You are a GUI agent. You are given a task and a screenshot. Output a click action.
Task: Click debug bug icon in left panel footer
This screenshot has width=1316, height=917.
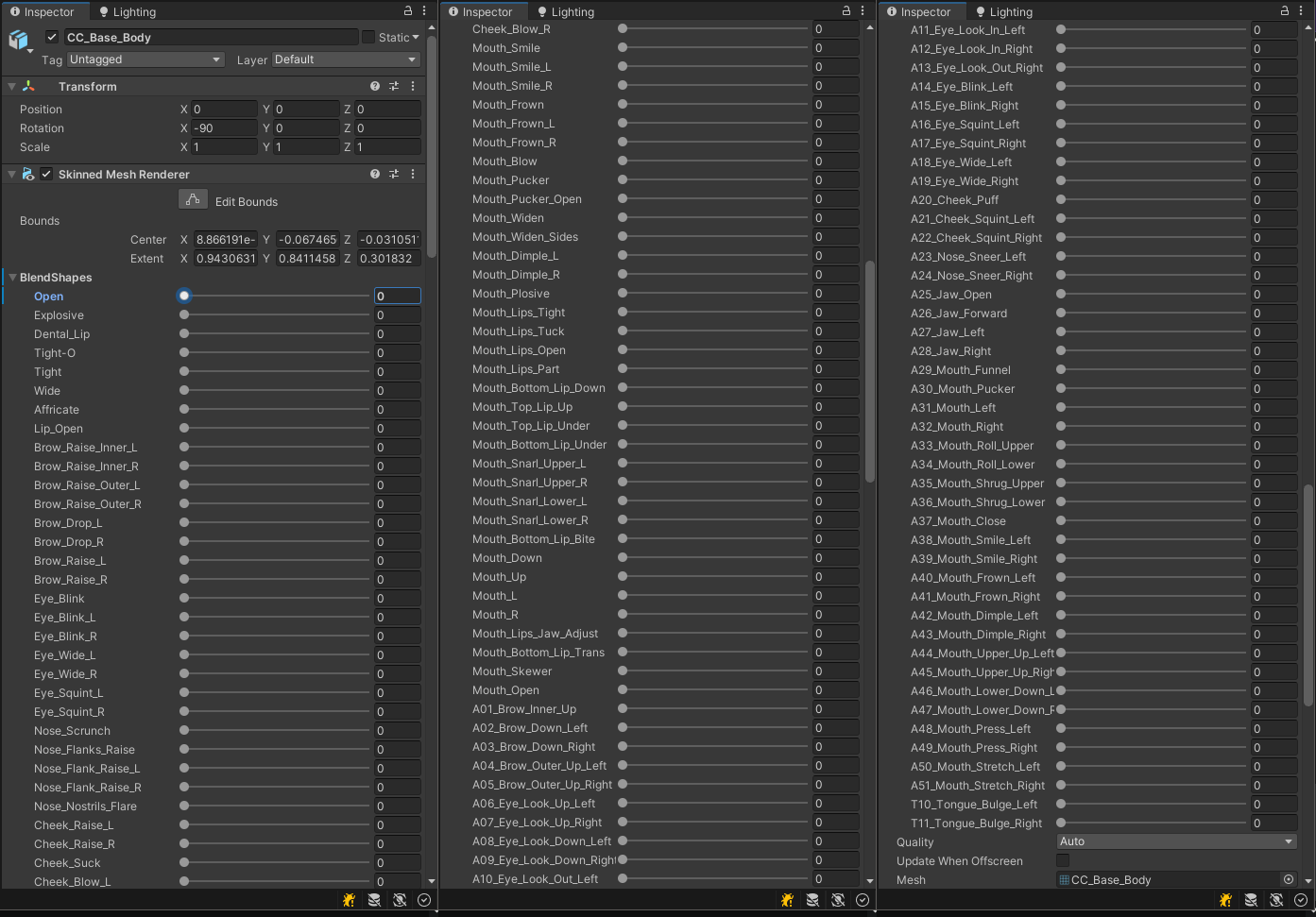(x=349, y=900)
